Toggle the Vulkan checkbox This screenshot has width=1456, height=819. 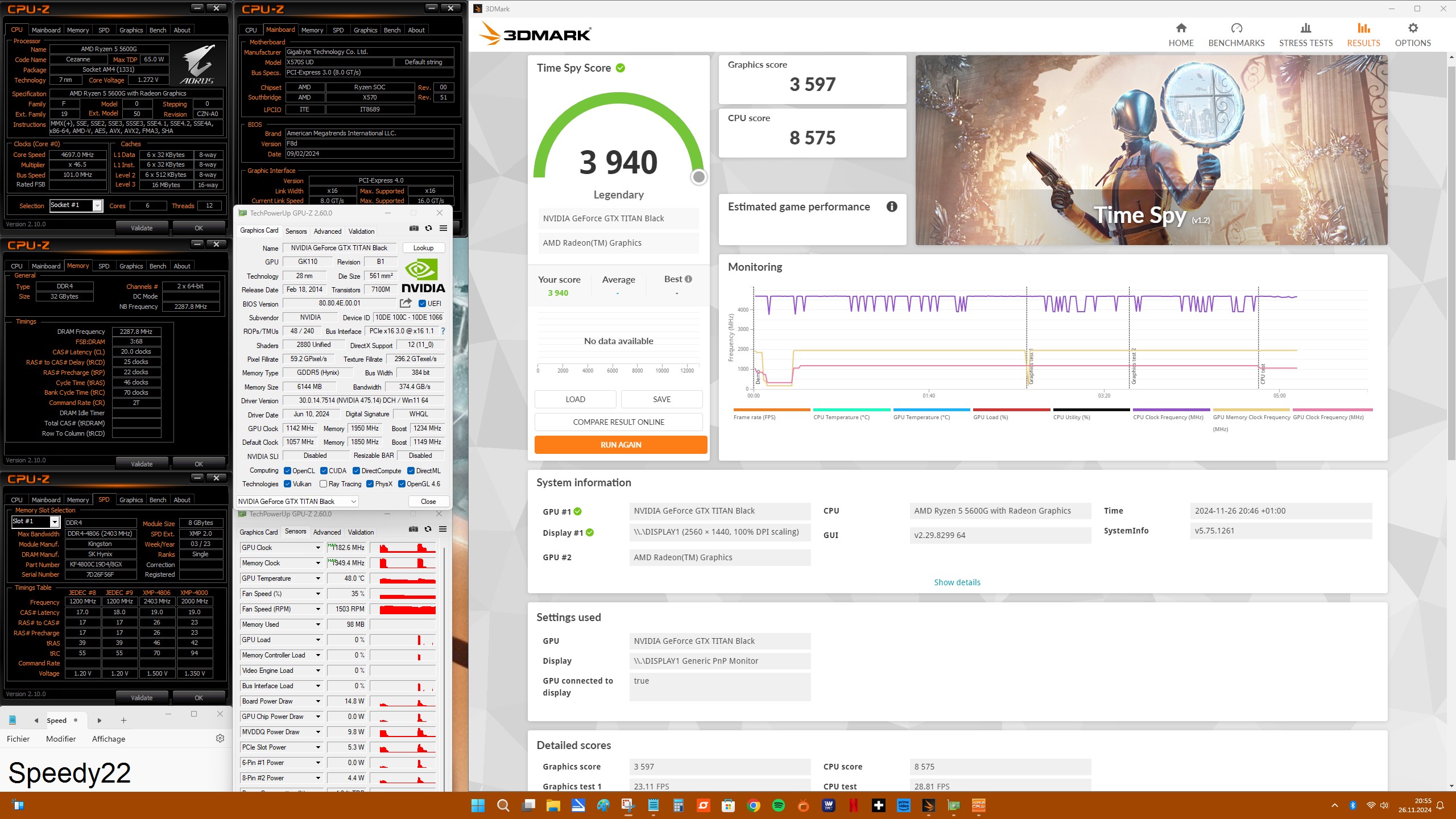click(x=288, y=484)
